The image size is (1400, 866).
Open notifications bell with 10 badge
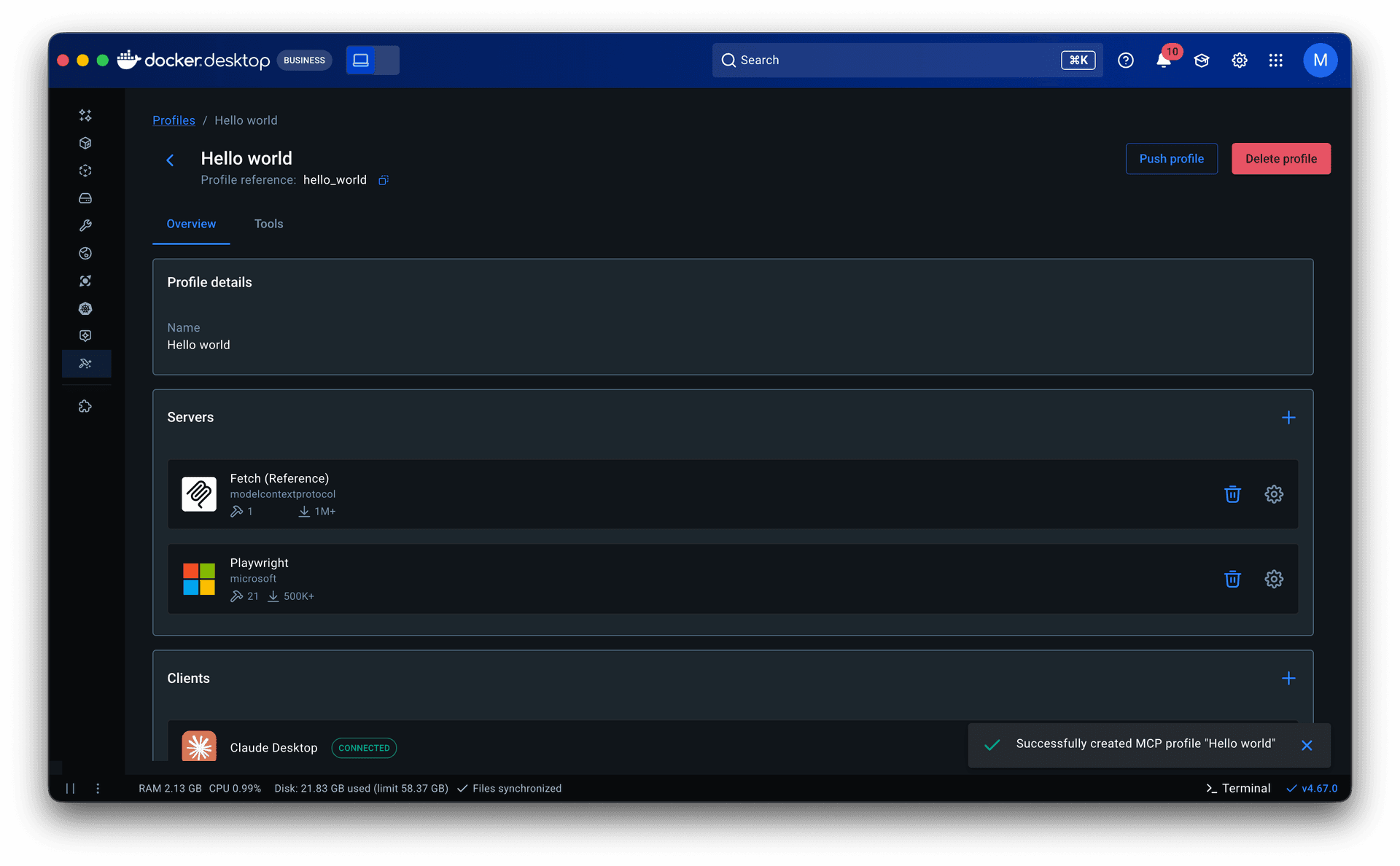(x=1164, y=61)
